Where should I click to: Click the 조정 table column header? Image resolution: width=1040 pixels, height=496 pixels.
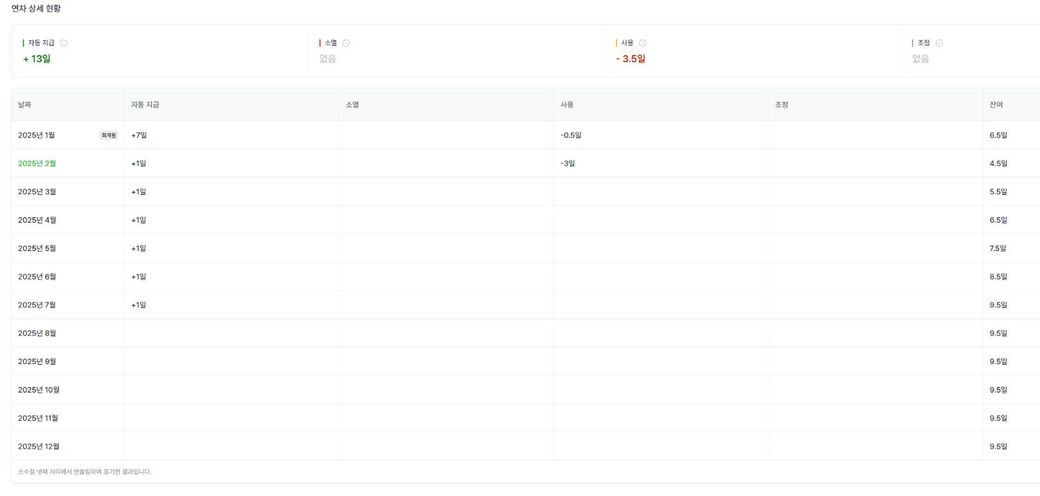pos(781,105)
